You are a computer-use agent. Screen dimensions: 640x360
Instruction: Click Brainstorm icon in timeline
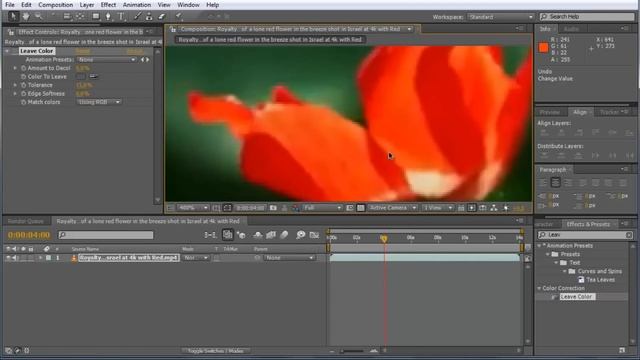tap(301, 235)
